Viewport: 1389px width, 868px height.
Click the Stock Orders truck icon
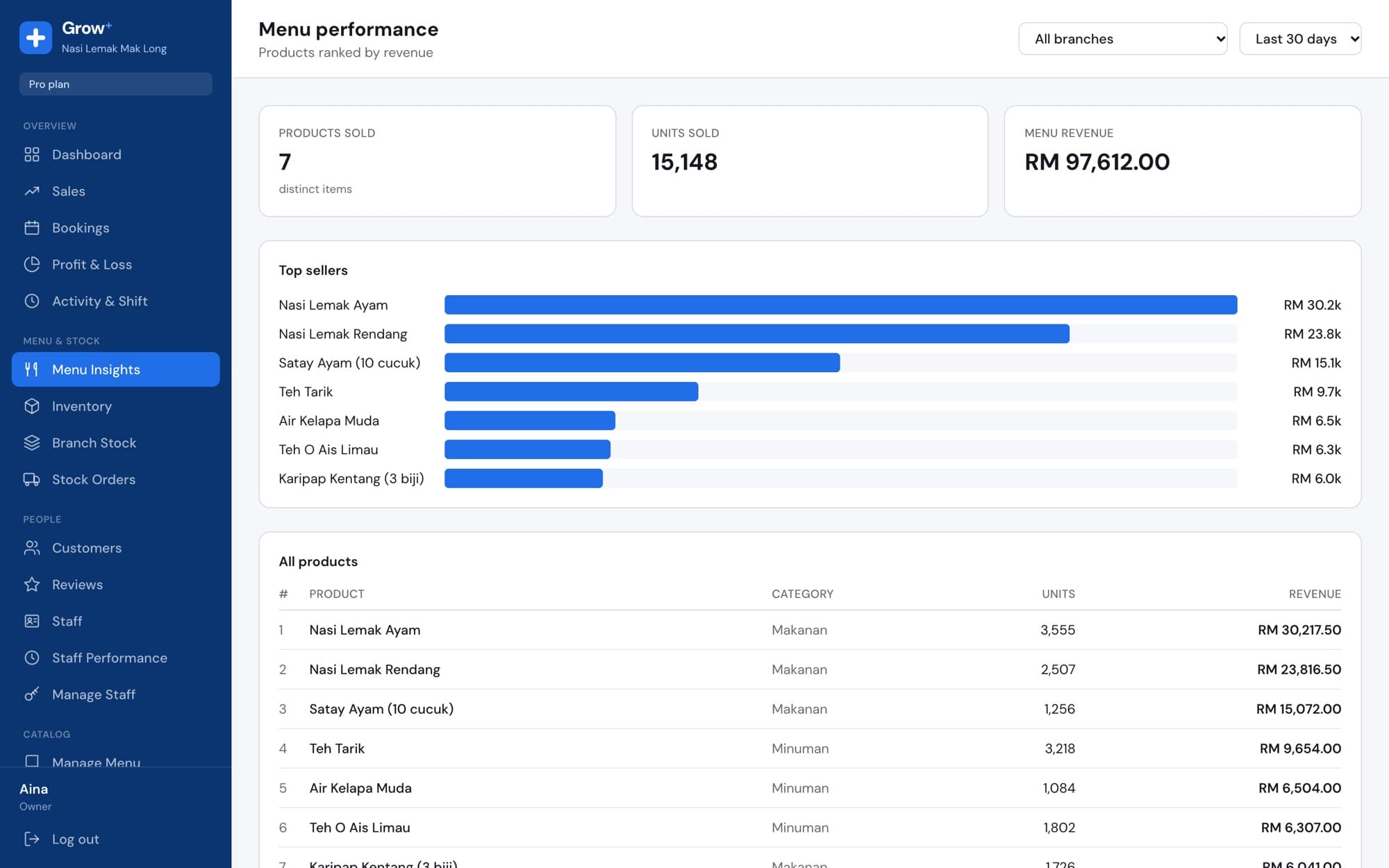[32, 479]
